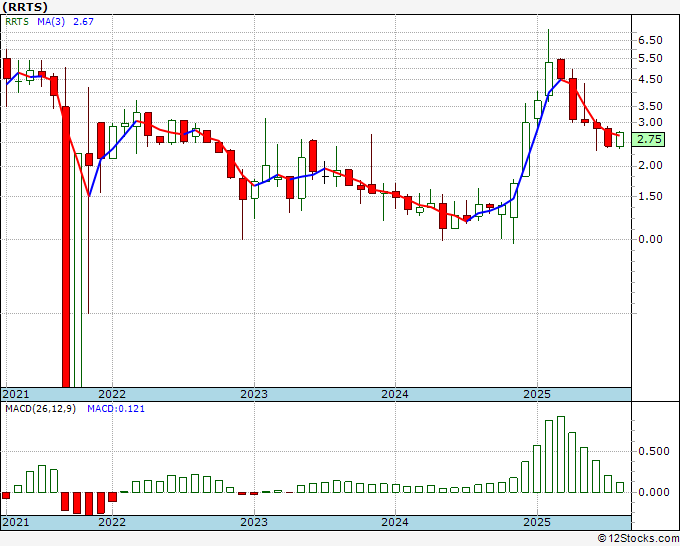
Task: Click the MACD(26,12,9) indicator label
Action: 40,409
